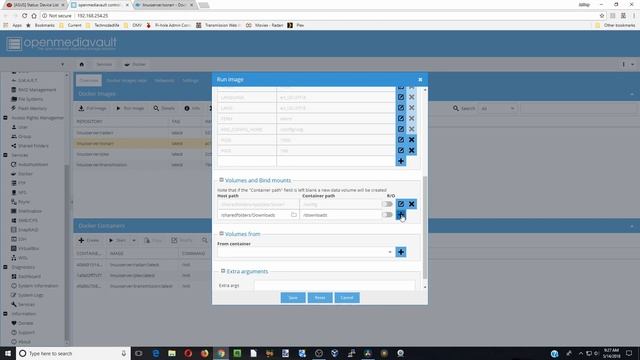Collapse the Volumes from section
This screenshot has height=360, width=640.
coord(221,233)
